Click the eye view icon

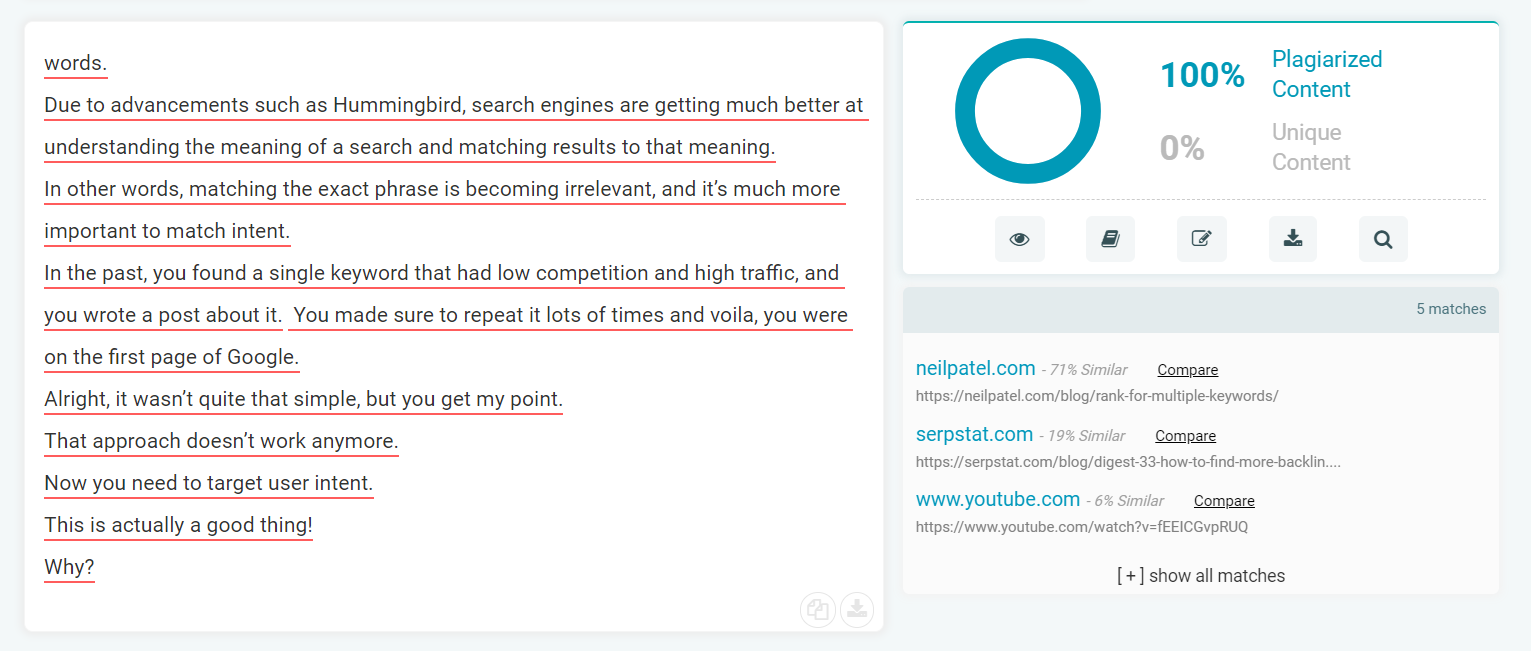tap(1020, 239)
